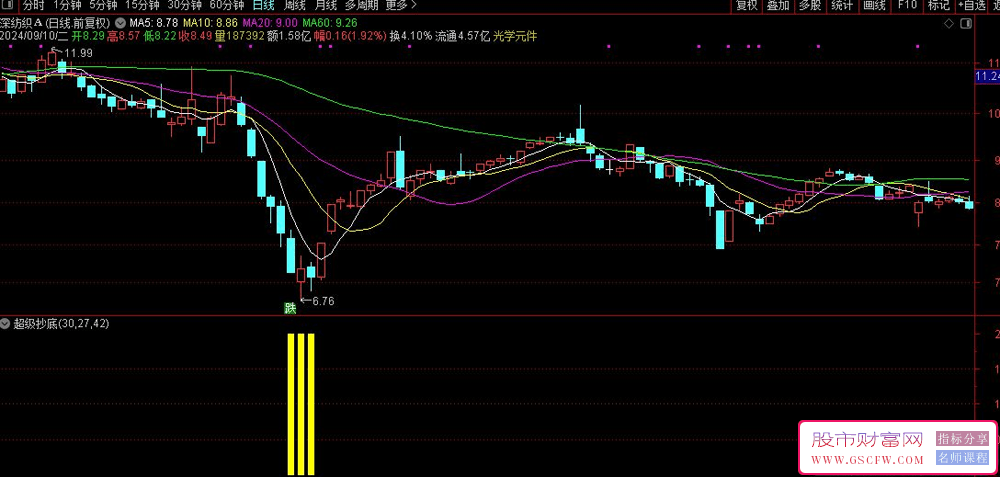The width and height of the screenshot is (1000, 477).
Task: Open the WWW.GSCFW.COM link
Action: pos(867,460)
